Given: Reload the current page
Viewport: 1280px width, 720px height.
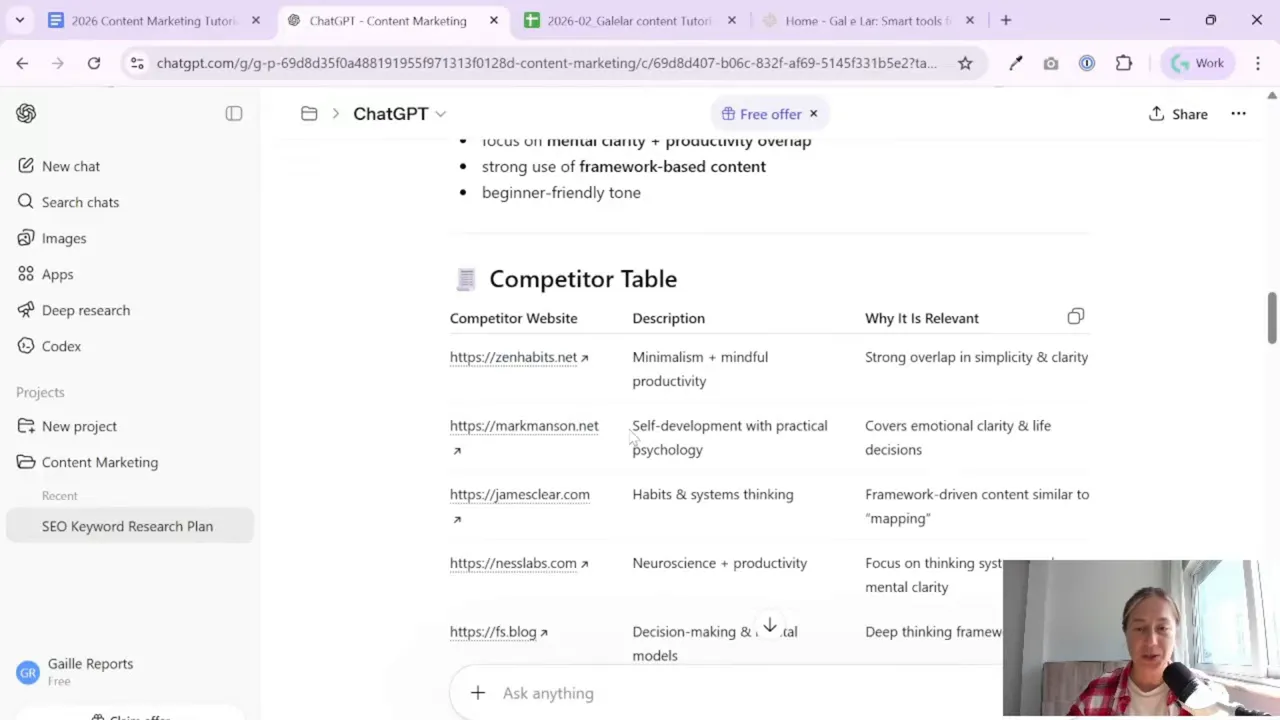Looking at the screenshot, I should [94, 63].
